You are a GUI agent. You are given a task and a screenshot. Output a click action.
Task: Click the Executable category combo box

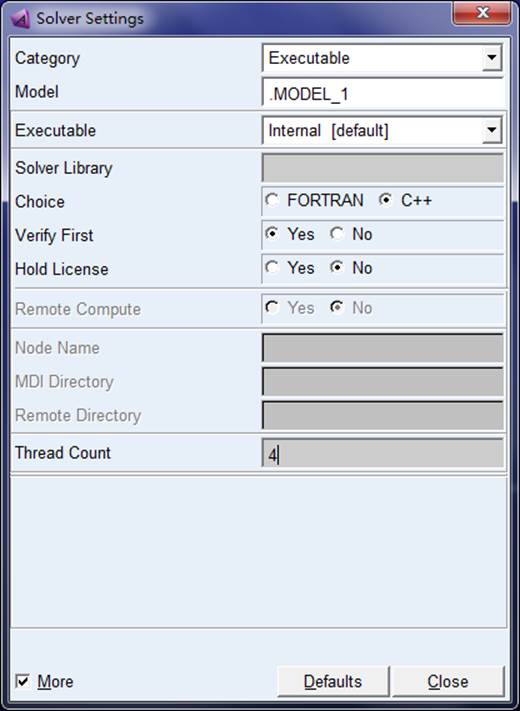tap(382, 58)
